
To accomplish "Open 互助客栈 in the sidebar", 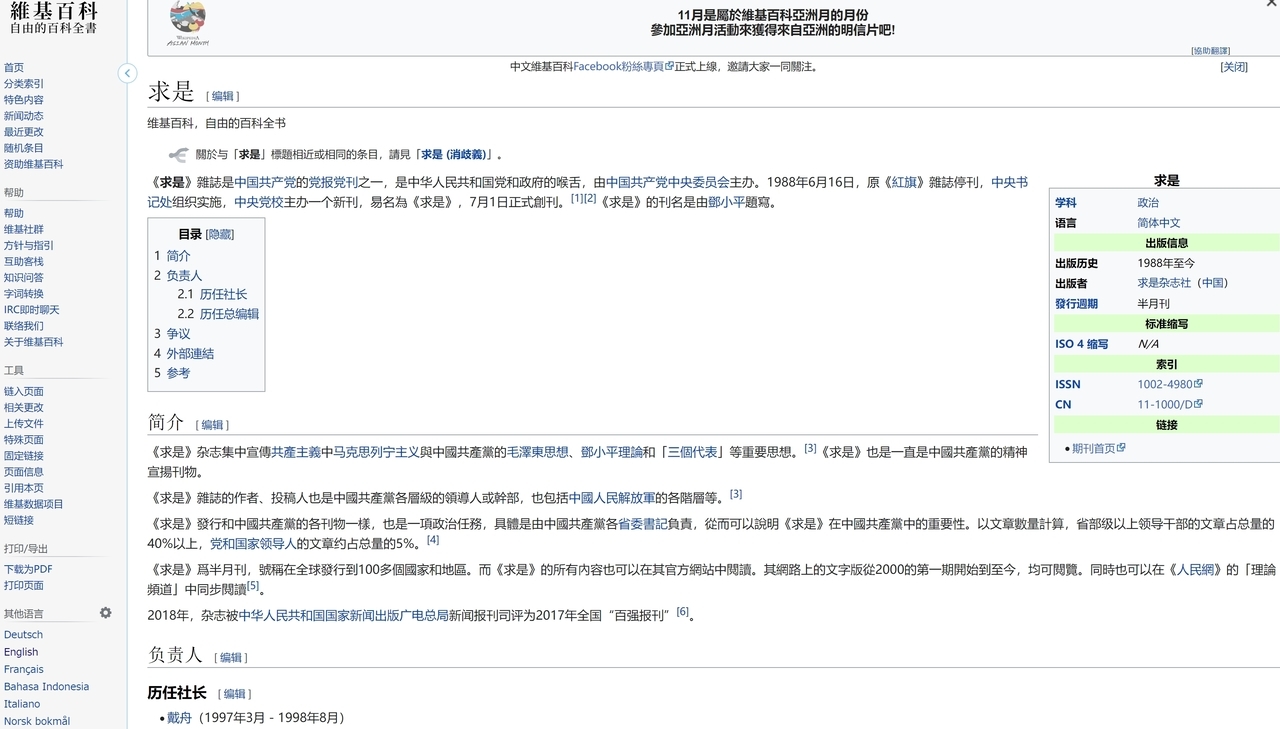I will point(24,261).
